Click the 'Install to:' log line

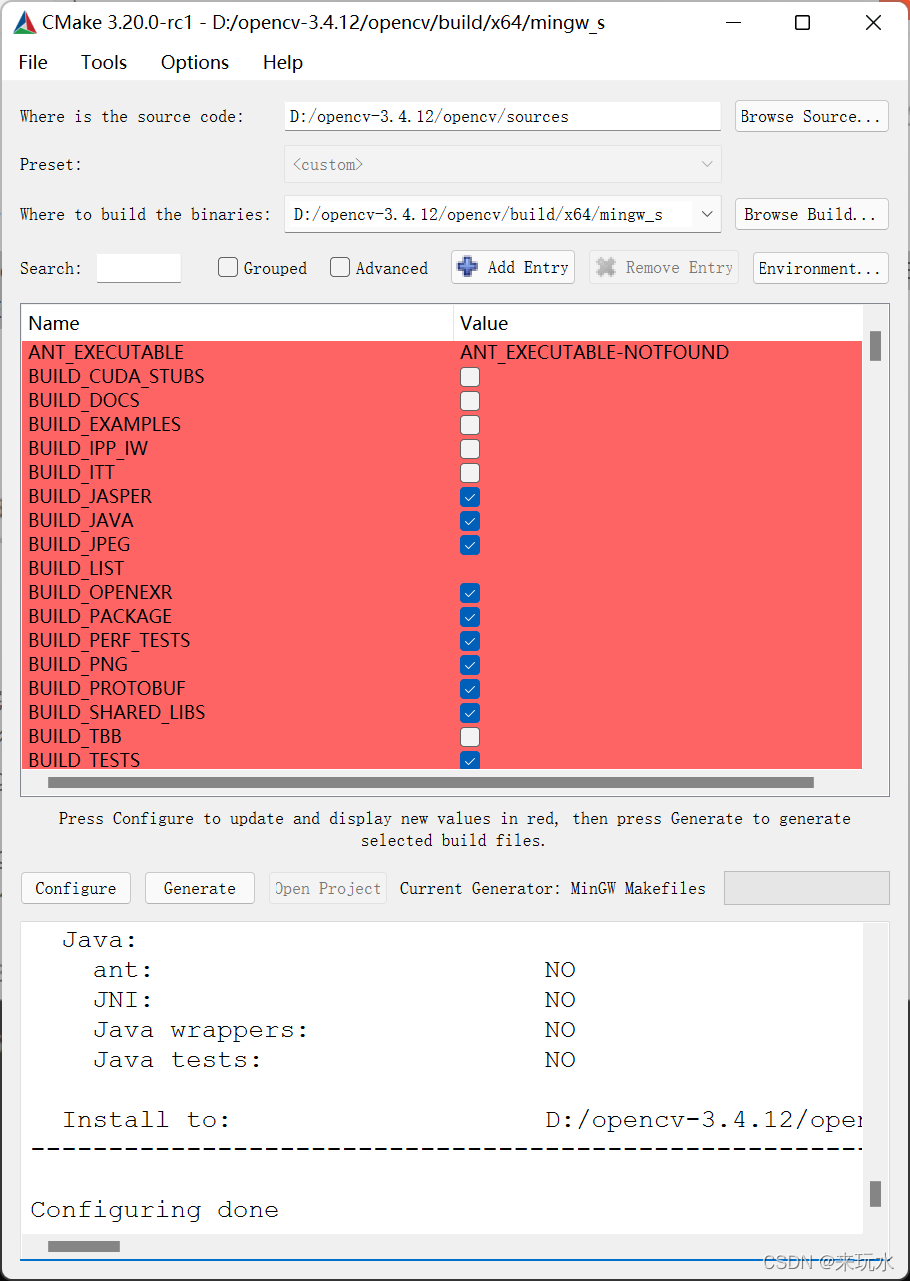pyautogui.click(x=146, y=1120)
